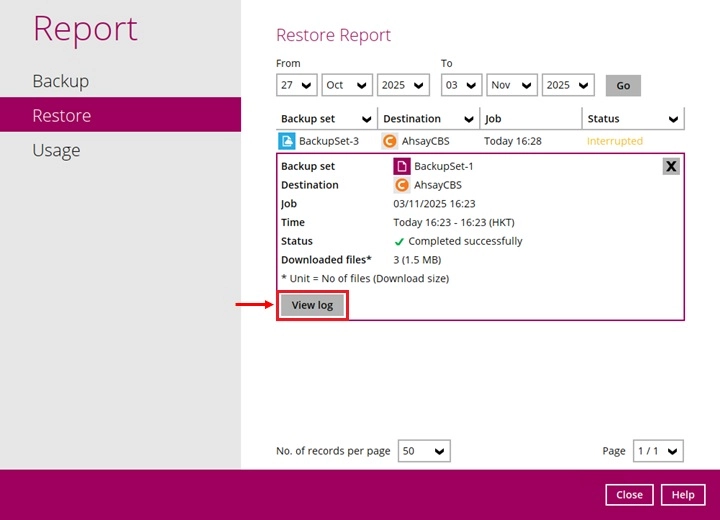Click the Completed successfully status text

tap(465, 241)
